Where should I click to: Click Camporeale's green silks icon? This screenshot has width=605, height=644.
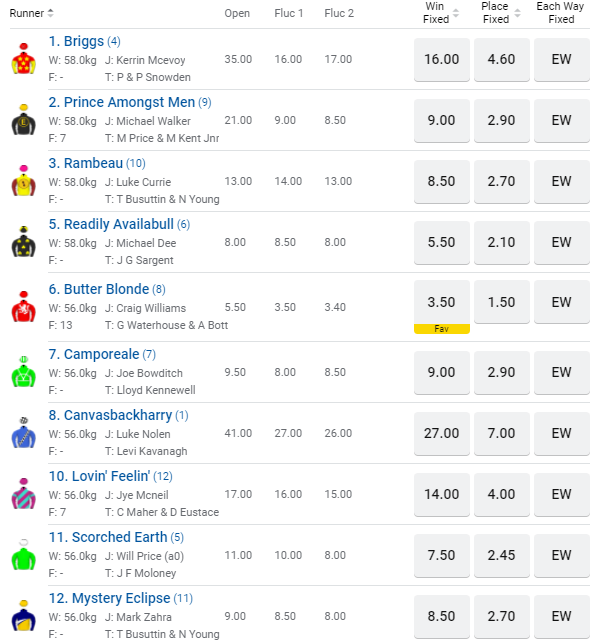coord(23,373)
